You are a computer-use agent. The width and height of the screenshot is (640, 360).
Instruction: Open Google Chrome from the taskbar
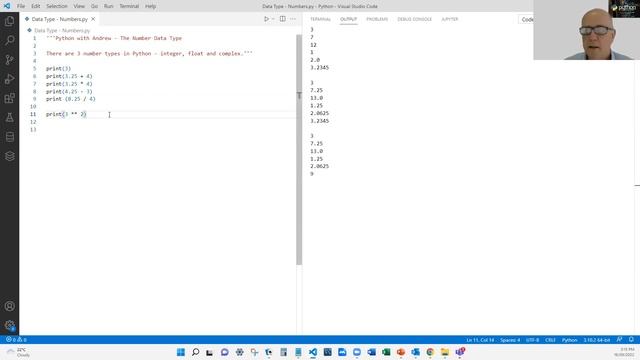pos(430,352)
